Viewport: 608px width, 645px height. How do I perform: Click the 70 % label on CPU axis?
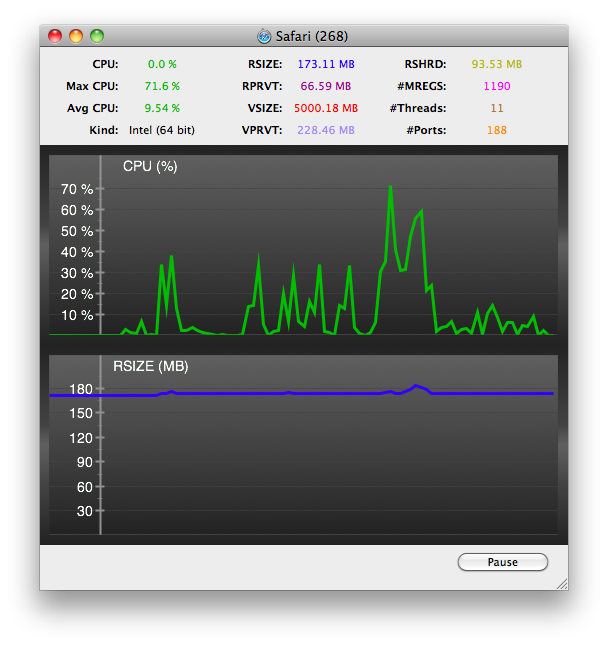(x=77, y=189)
